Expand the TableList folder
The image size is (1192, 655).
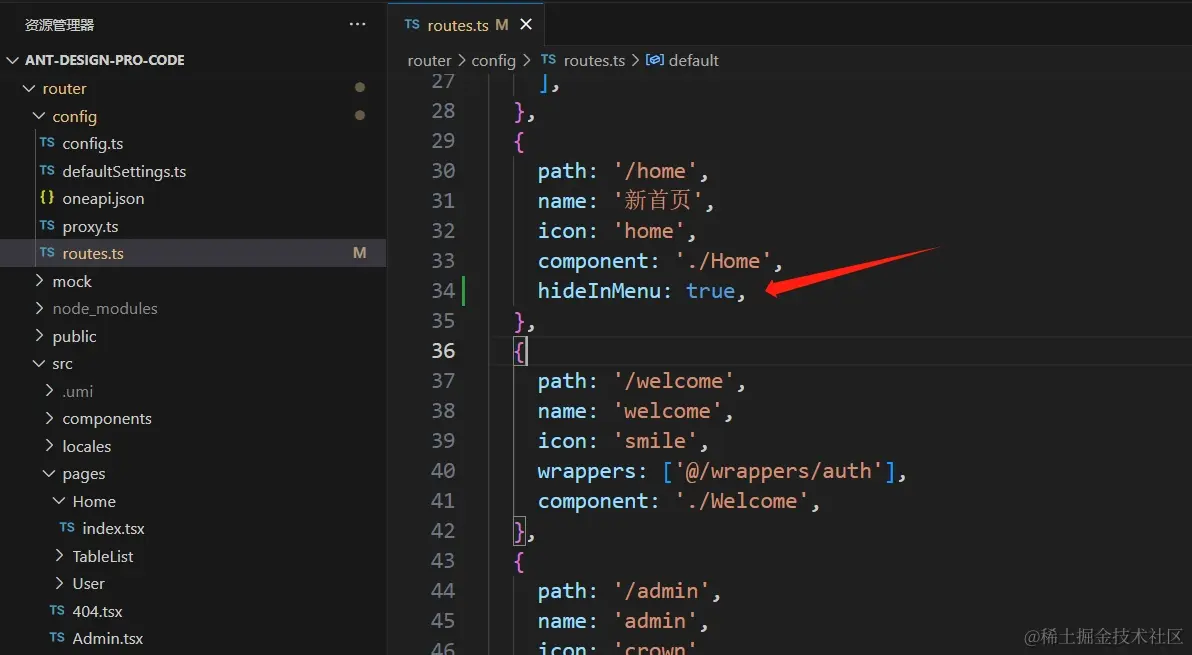pyautogui.click(x=59, y=556)
